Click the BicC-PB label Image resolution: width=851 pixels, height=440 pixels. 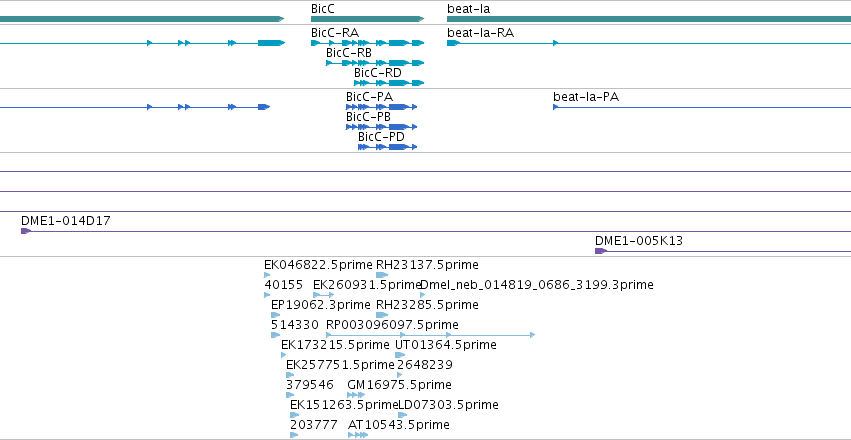(x=369, y=117)
